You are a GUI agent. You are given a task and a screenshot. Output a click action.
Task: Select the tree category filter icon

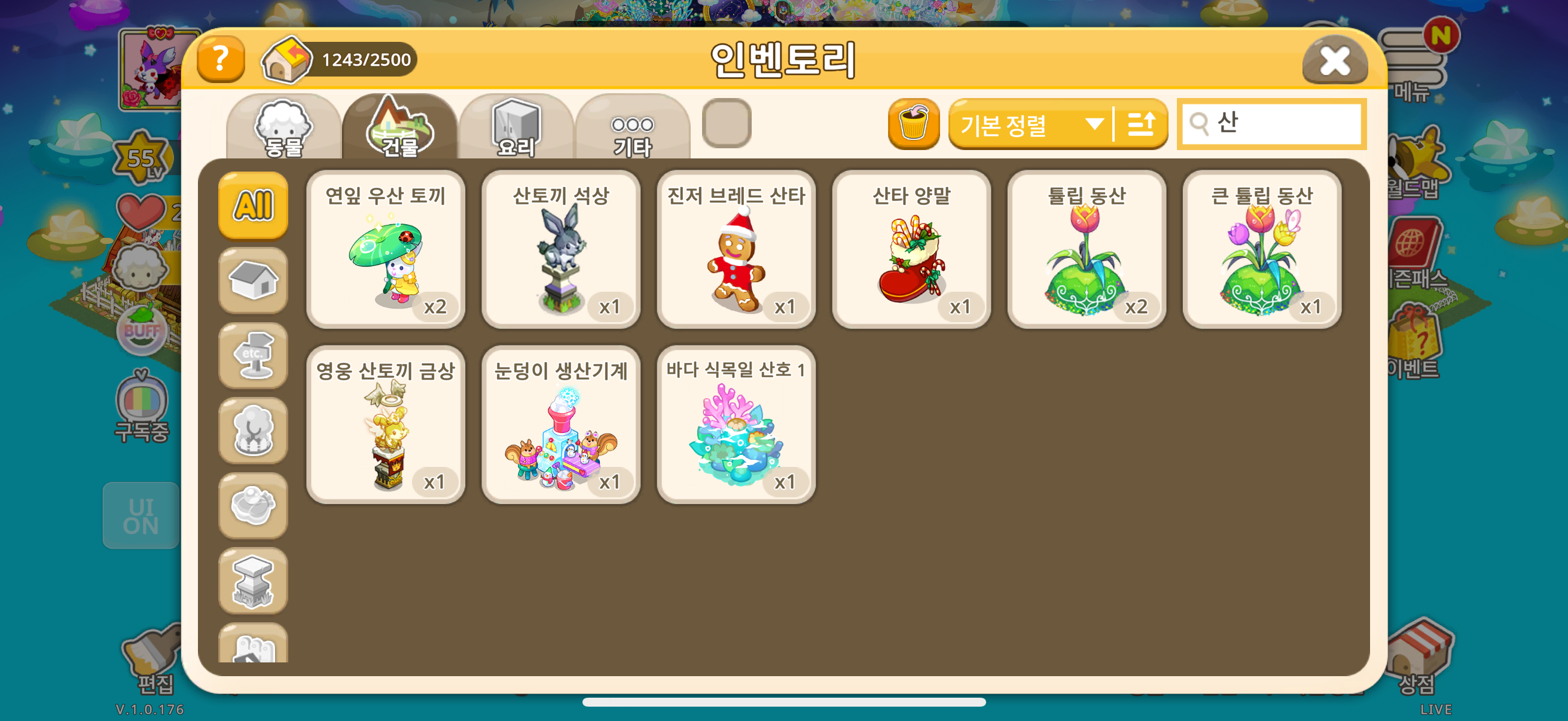click(253, 430)
